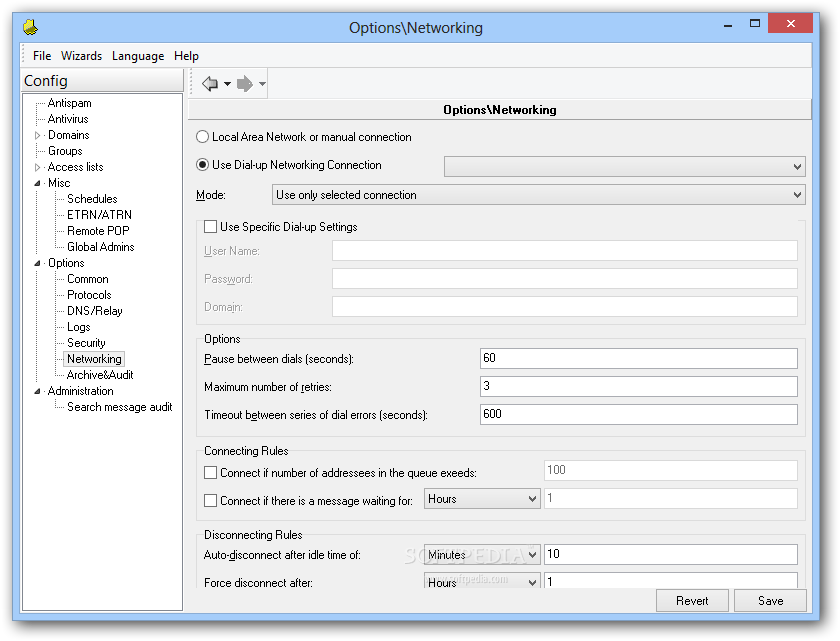Viewport: 840px width, 641px height.
Task: Select Antispam in the config tree
Action: tap(70, 103)
